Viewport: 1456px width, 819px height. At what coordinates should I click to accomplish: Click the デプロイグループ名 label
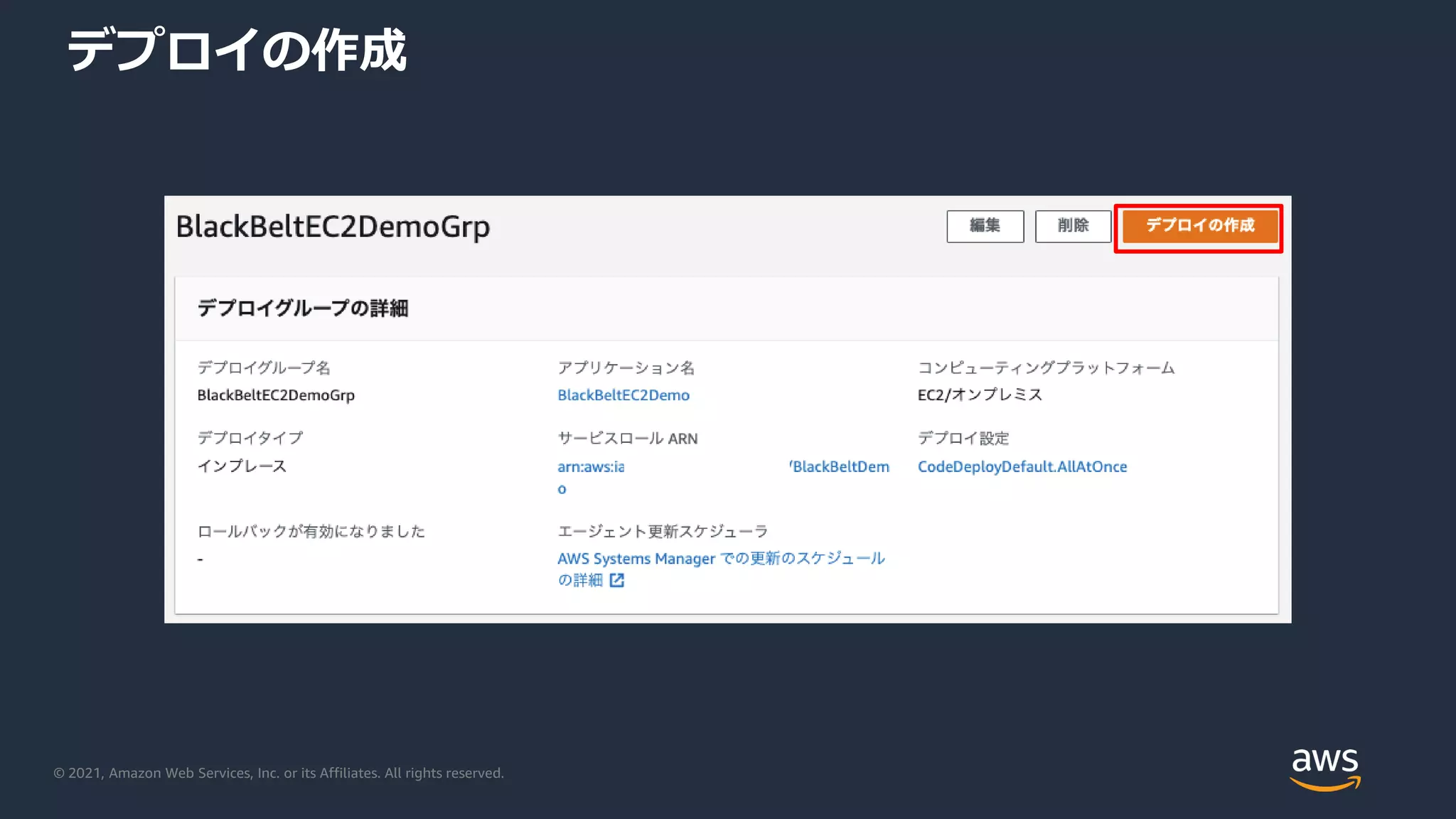264,368
